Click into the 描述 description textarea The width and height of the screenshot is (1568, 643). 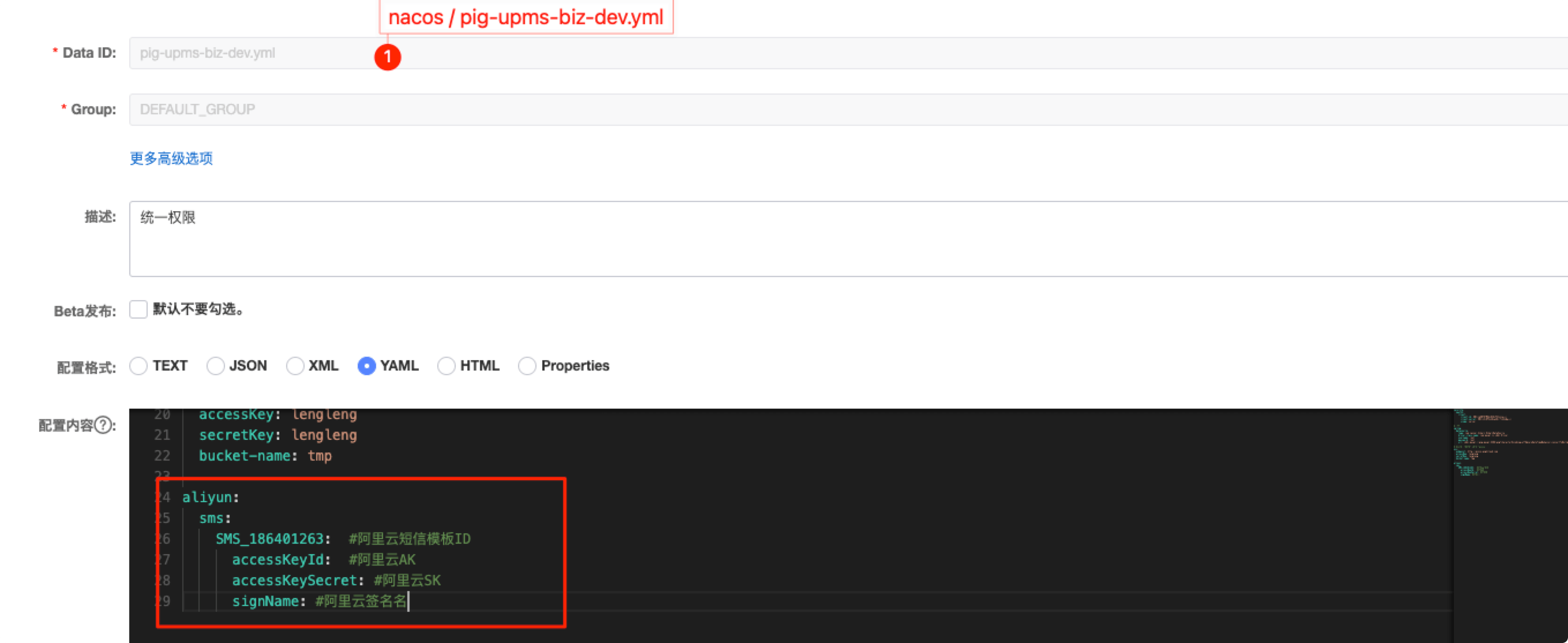(x=730, y=239)
